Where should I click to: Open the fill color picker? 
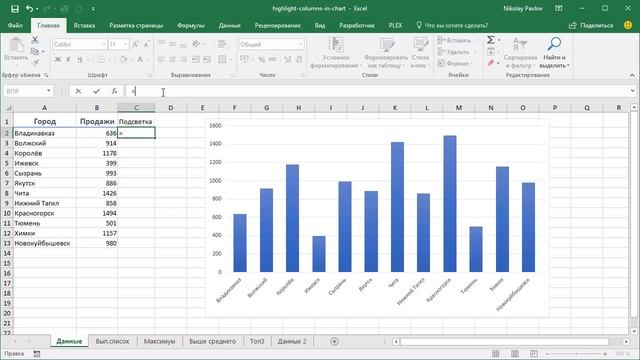(x=125, y=60)
